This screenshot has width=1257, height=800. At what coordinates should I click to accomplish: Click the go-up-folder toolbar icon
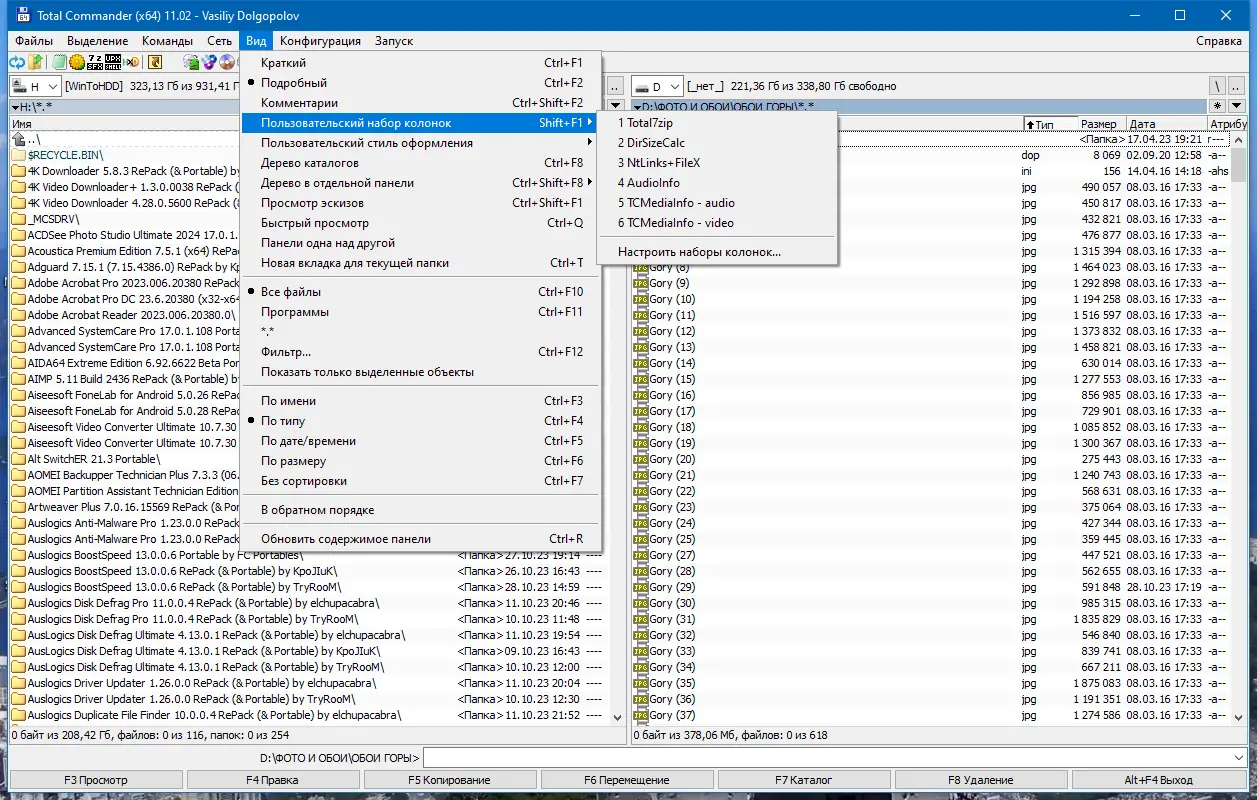click(x=36, y=62)
